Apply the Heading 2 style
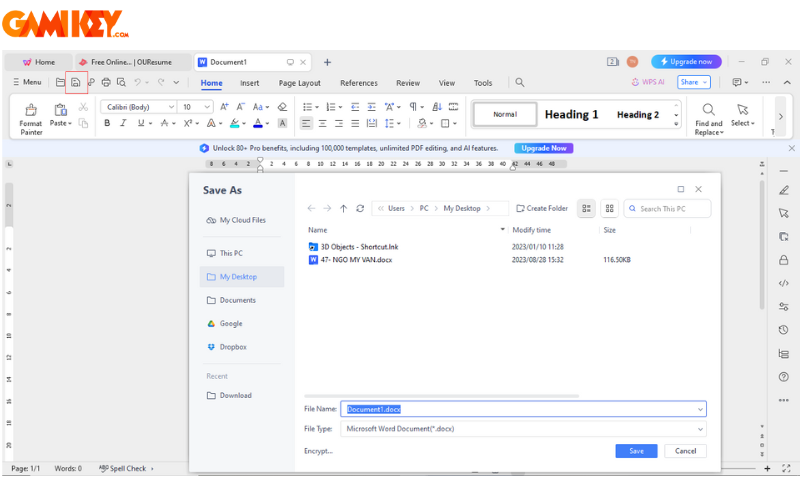800x500 pixels. point(638,114)
